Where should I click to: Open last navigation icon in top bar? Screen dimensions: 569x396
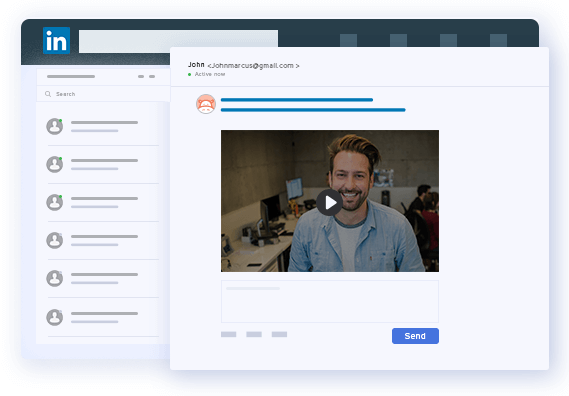pos(498,40)
